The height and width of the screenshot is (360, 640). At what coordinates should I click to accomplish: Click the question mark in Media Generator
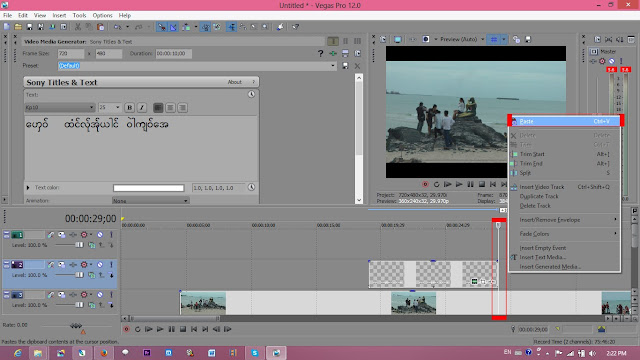320,53
